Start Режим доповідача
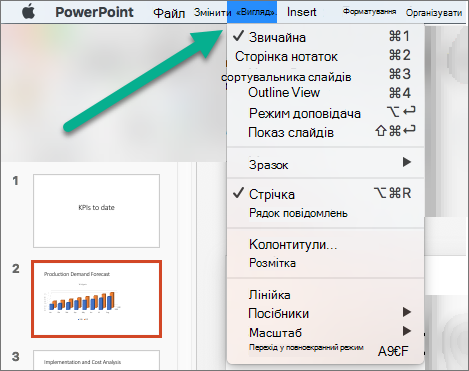The height and width of the screenshot is (371, 469). pos(325,113)
